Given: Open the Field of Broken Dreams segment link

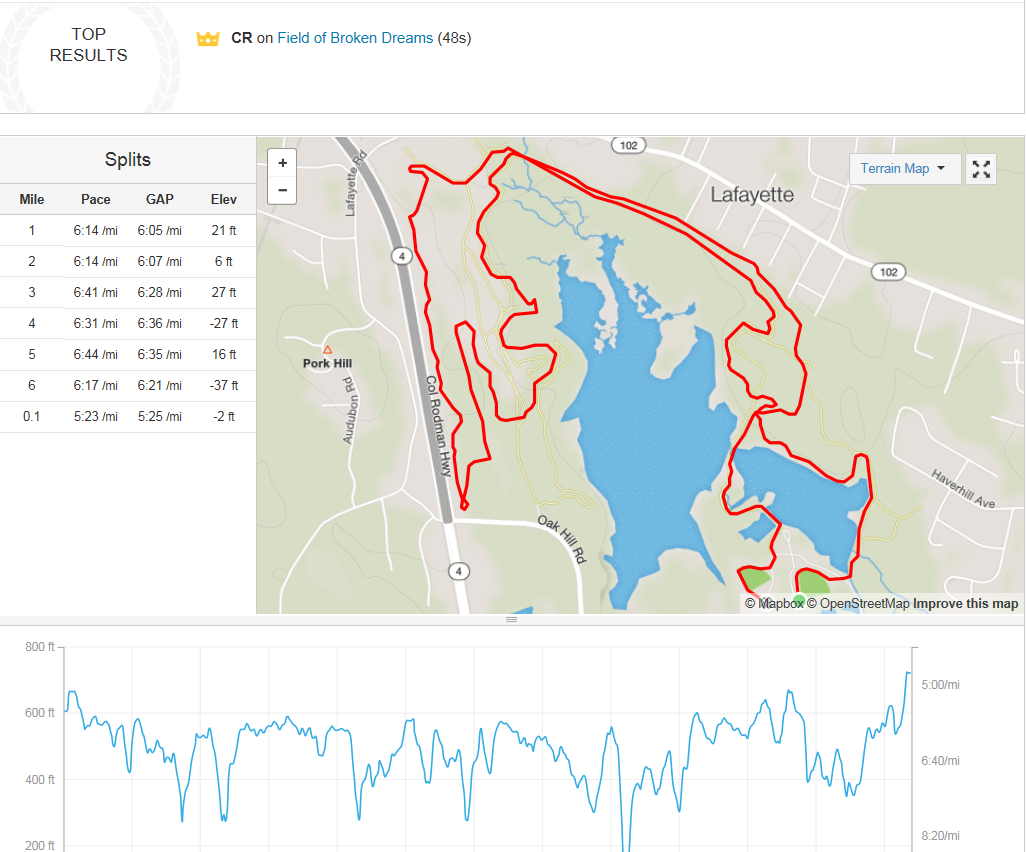Looking at the screenshot, I should pyautogui.click(x=354, y=38).
